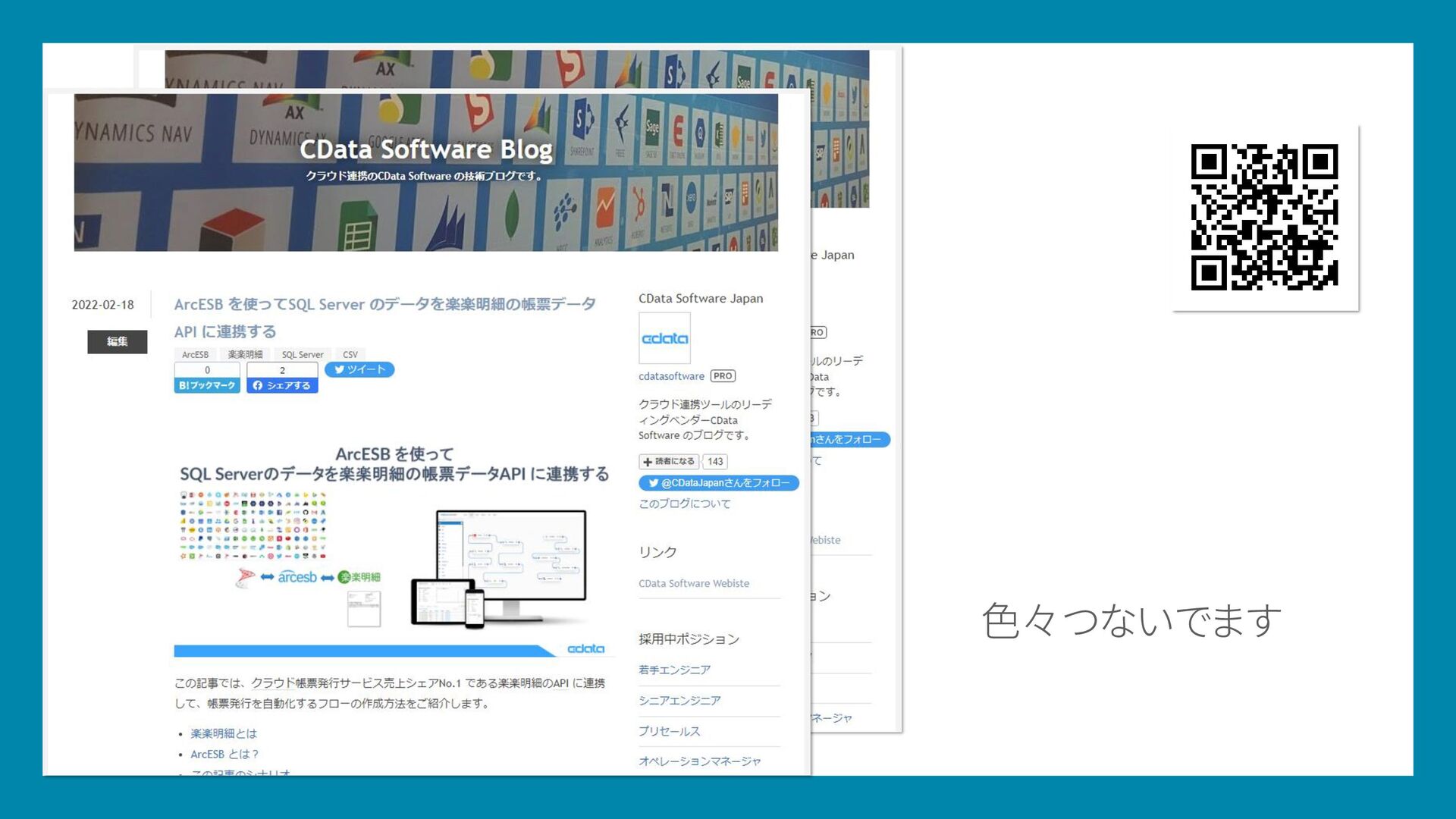Click the Twitter ツイート button

(359, 369)
